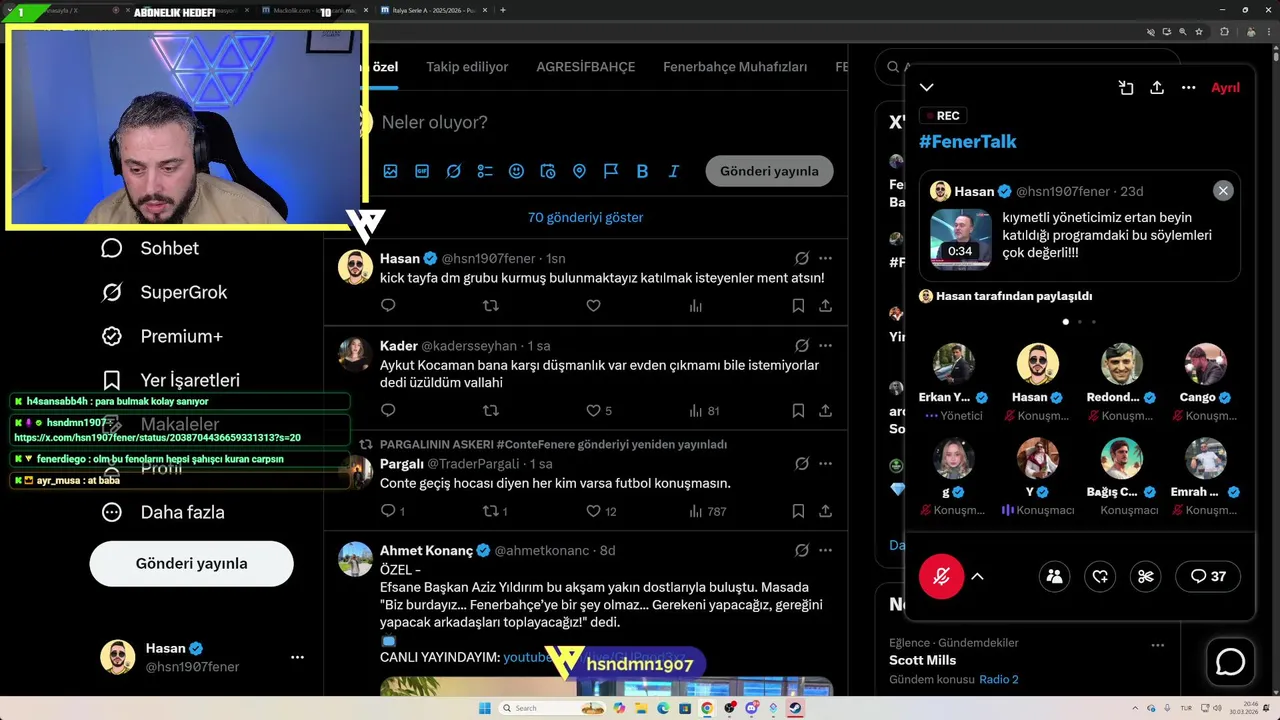
Task: Launch Chrome from the Windows taskbar
Action: point(707,708)
